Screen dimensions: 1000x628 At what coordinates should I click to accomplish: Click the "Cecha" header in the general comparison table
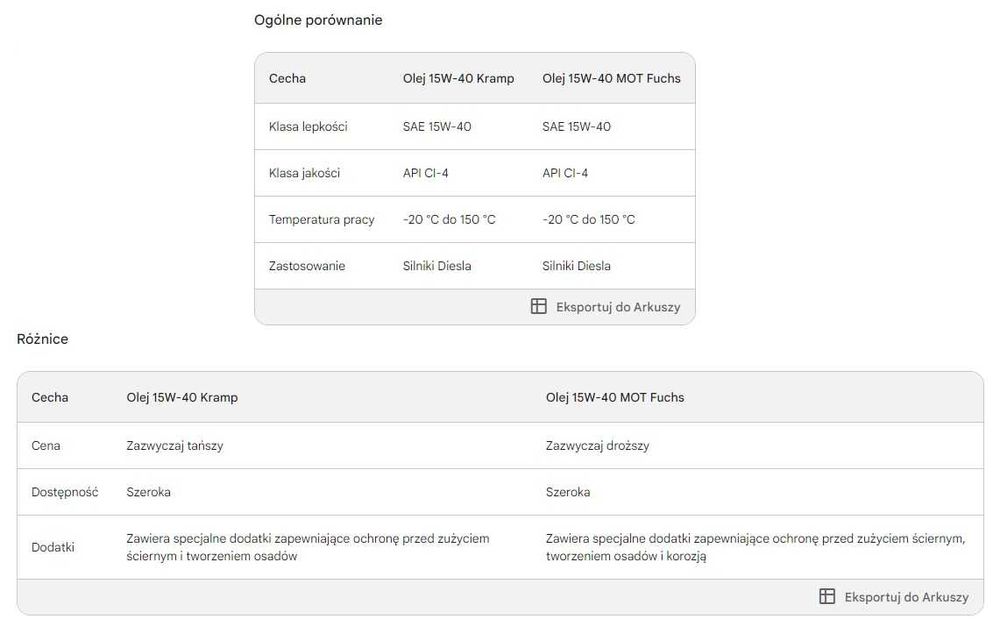287,78
